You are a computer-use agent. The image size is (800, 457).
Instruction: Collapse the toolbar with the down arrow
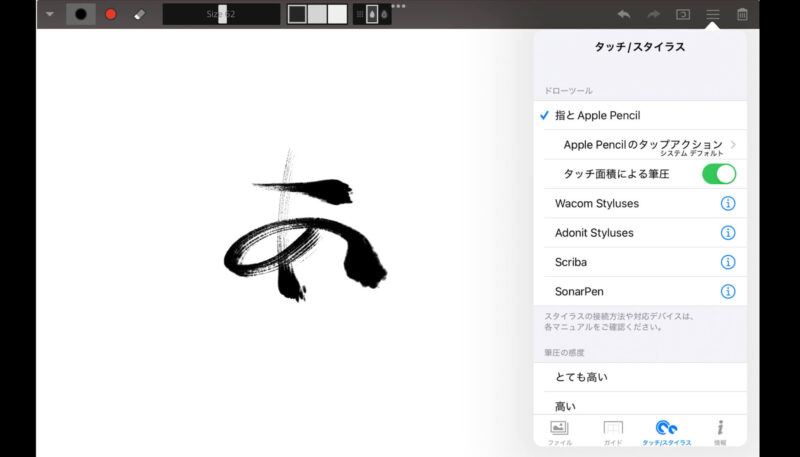(50, 14)
